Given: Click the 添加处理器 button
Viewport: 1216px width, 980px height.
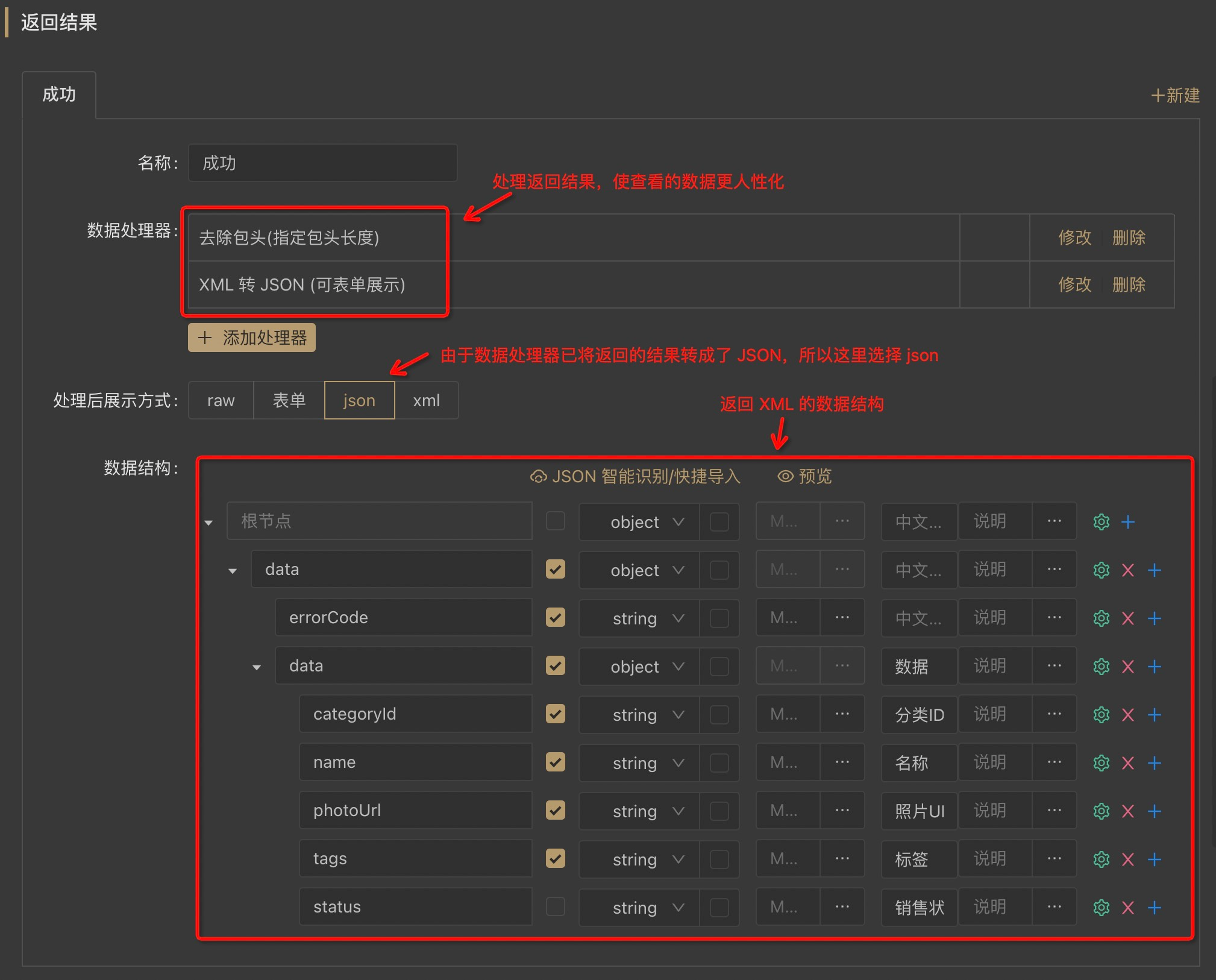Looking at the screenshot, I should click(x=252, y=338).
